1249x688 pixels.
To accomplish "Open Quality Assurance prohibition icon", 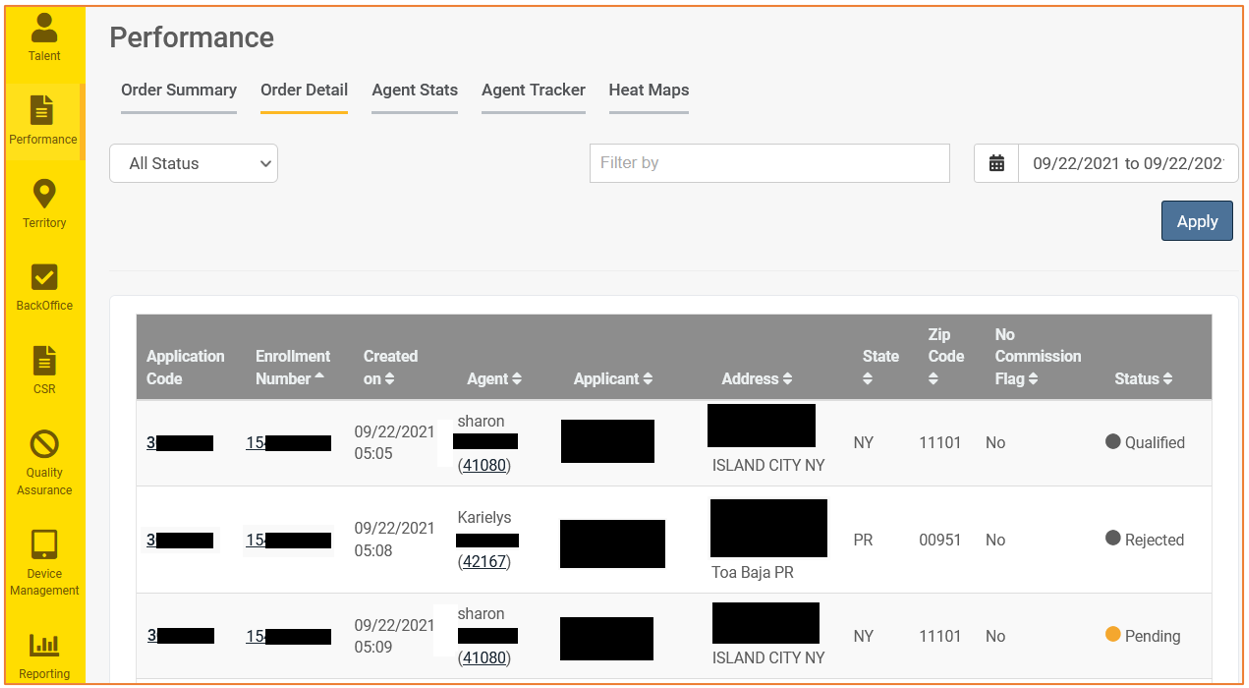I will click(44, 444).
